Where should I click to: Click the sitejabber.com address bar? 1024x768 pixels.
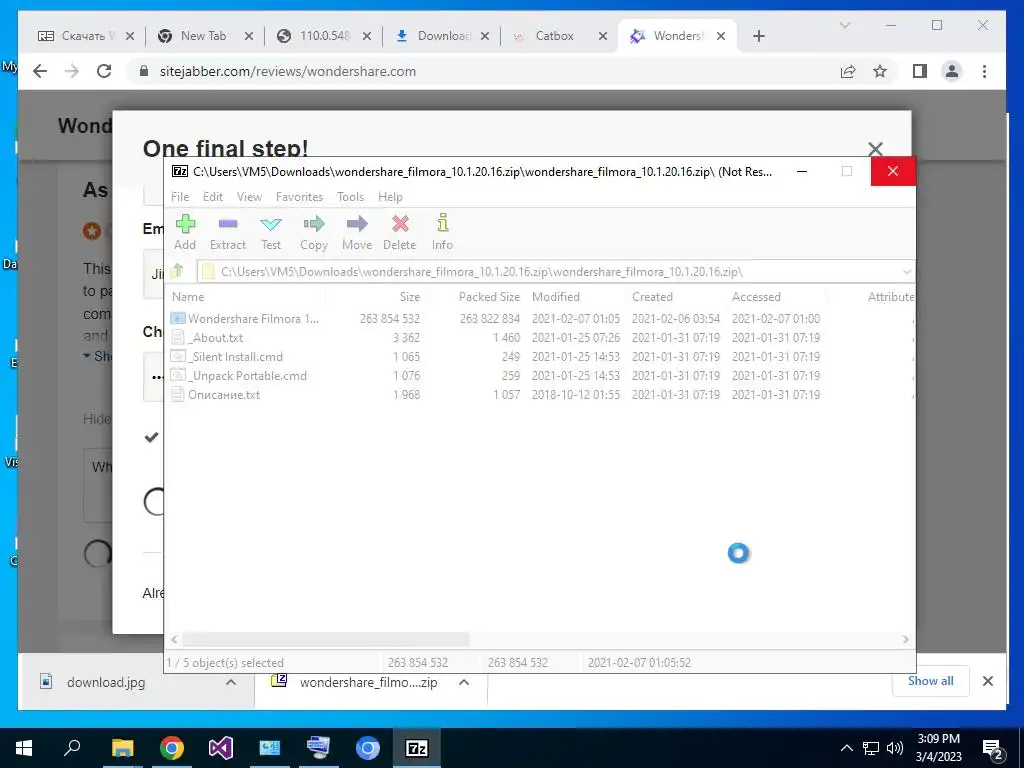pyautogui.click(x=287, y=71)
